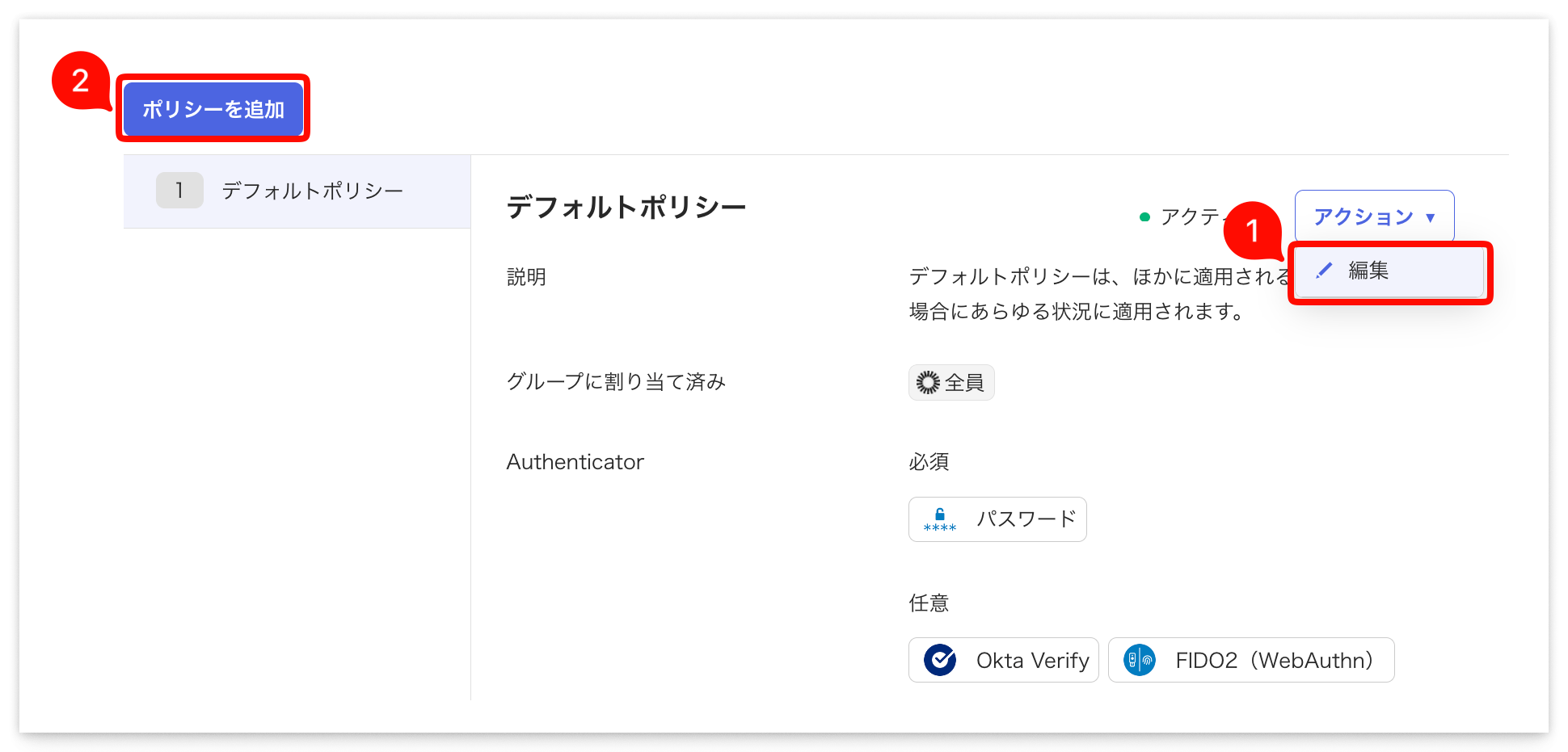The width and height of the screenshot is (1568, 752).
Task: Click the Okta Verify authenticator chip
Action: (1003, 660)
